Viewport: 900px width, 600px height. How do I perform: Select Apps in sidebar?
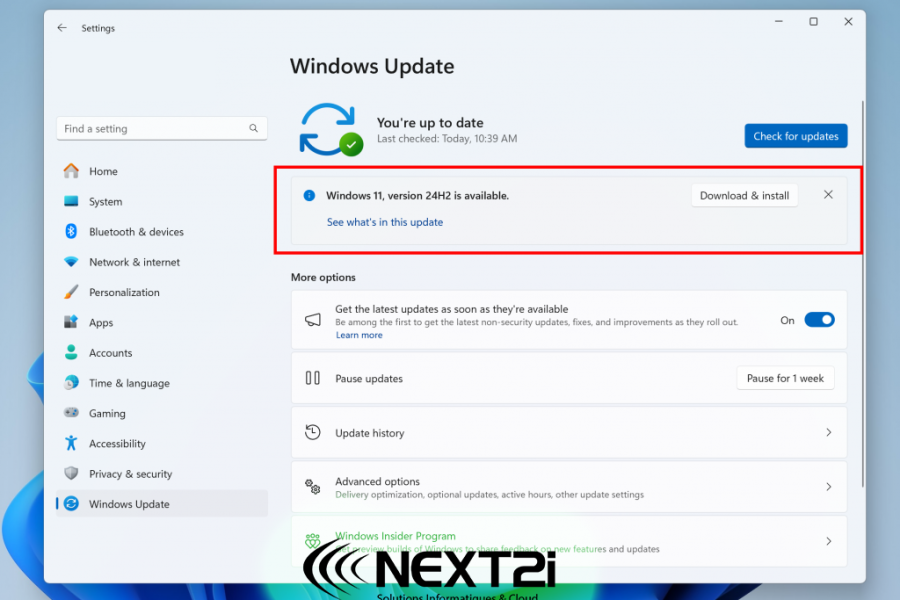pos(162,322)
